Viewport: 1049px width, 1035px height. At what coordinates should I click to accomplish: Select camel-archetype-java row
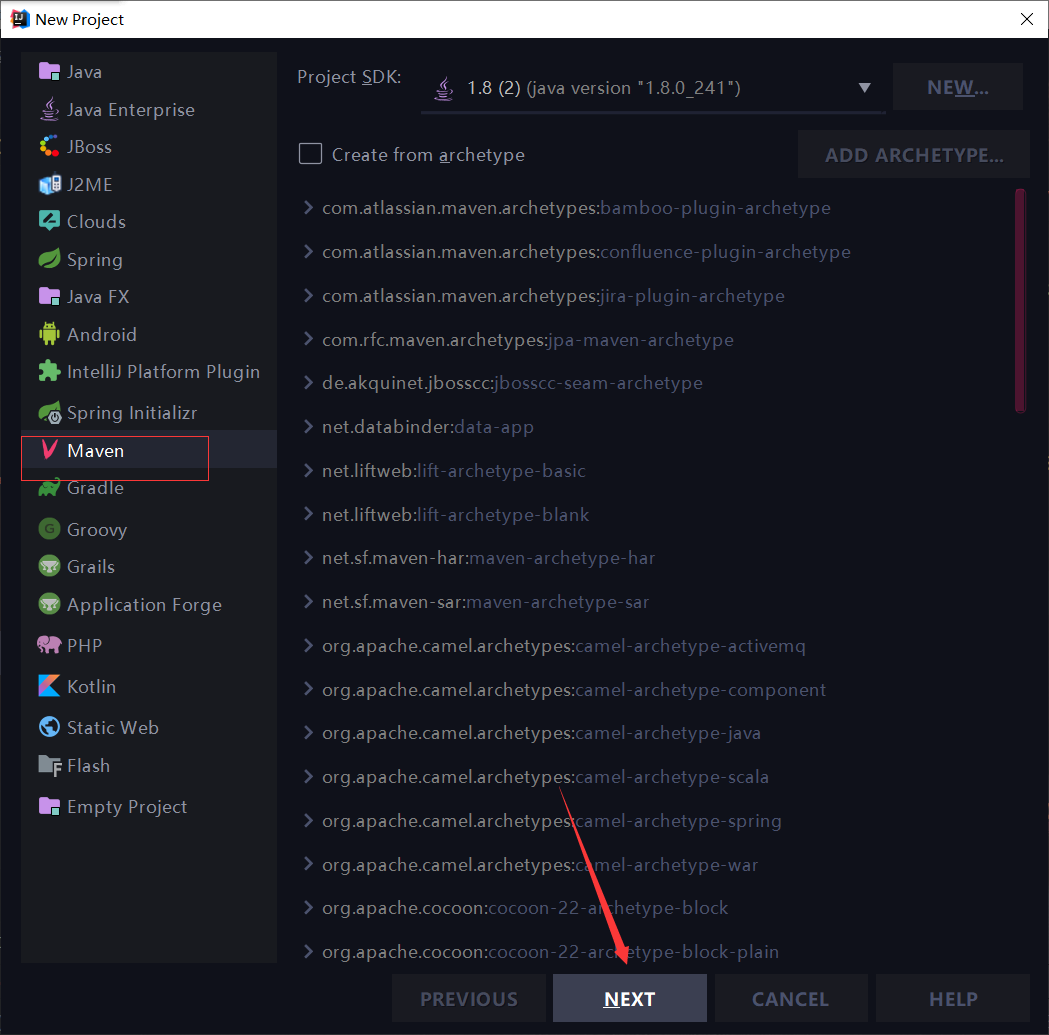(x=654, y=733)
